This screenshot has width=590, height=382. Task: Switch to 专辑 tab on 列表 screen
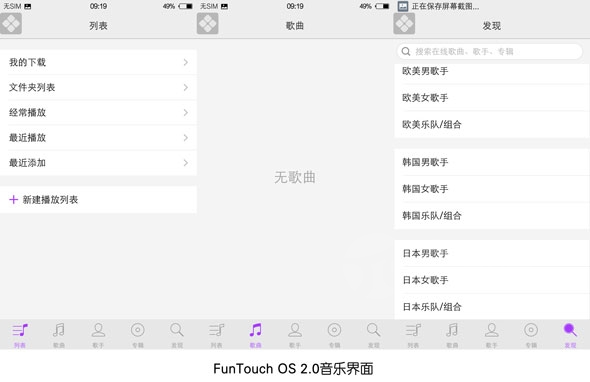[x=138, y=335]
